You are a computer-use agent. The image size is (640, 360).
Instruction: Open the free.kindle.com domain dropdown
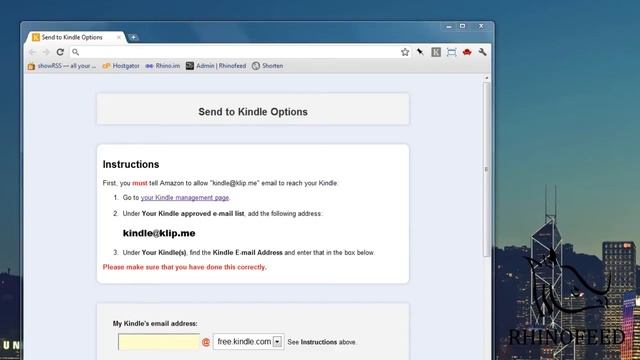(249, 342)
